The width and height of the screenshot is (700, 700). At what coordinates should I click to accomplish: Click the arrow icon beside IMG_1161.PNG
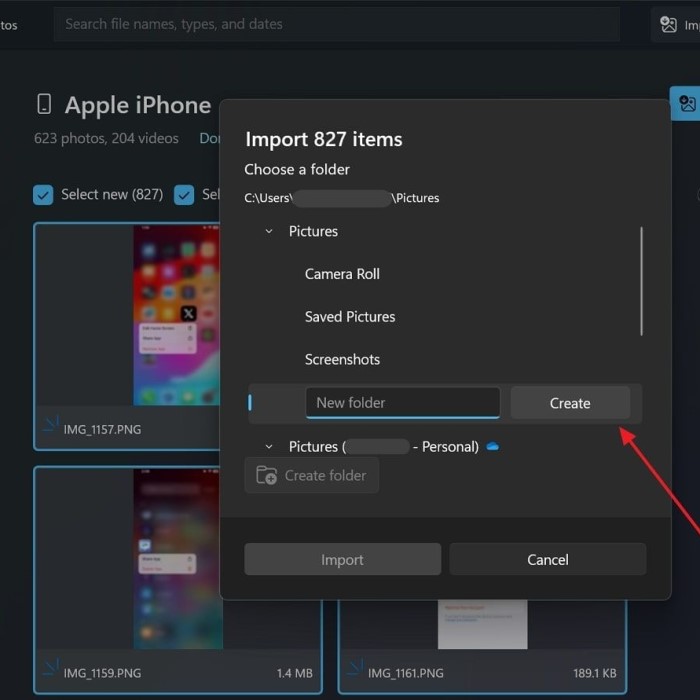pos(355,668)
